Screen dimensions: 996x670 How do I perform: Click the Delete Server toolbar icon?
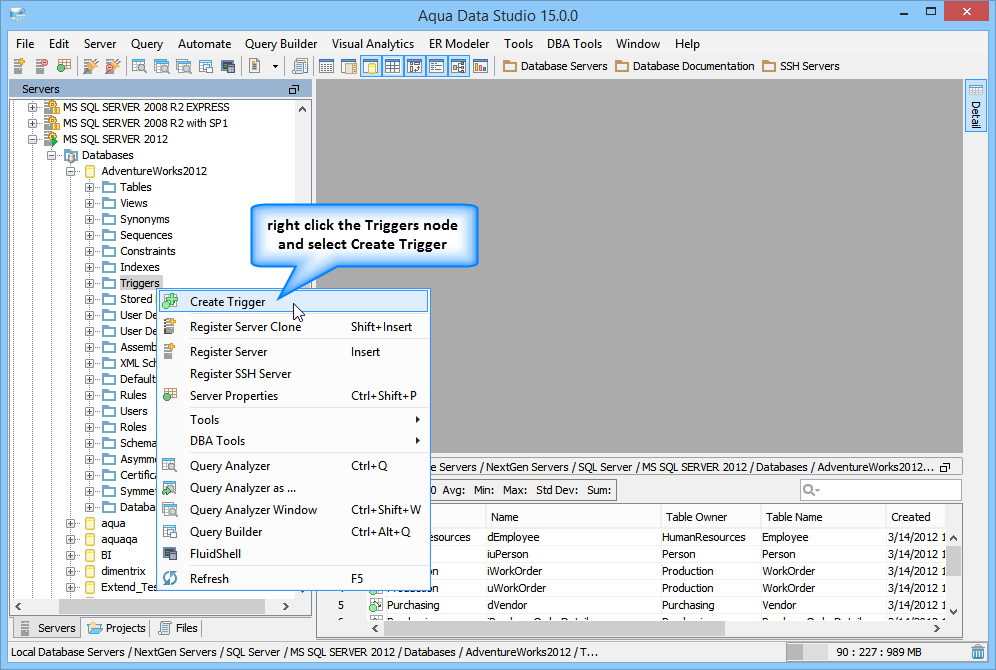(x=41, y=66)
